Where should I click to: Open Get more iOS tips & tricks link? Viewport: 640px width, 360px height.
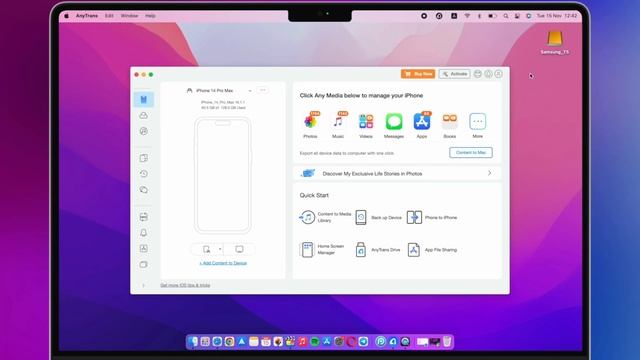coord(185,285)
